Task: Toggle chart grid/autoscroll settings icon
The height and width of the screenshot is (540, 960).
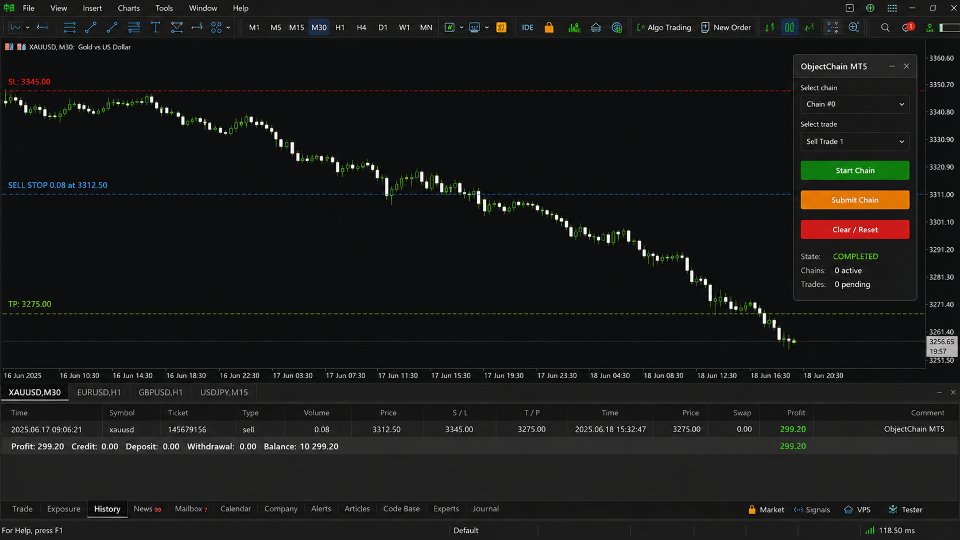Action: (833, 27)
